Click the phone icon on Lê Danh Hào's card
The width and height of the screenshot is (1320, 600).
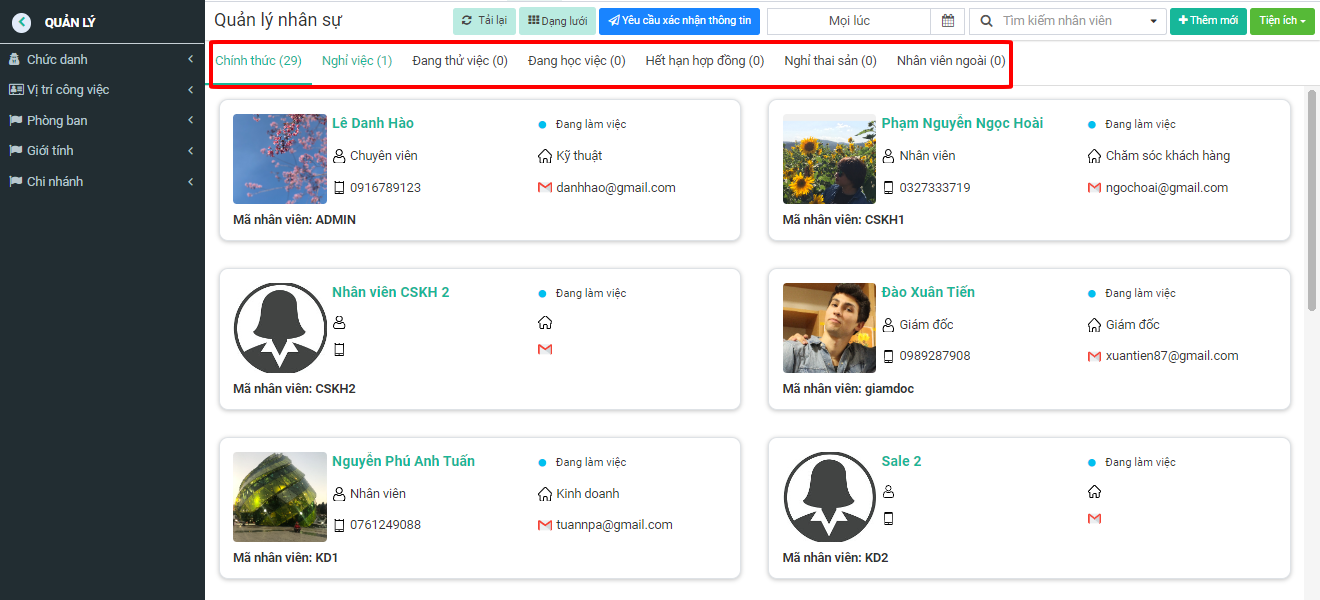click(x=339, y=187)
